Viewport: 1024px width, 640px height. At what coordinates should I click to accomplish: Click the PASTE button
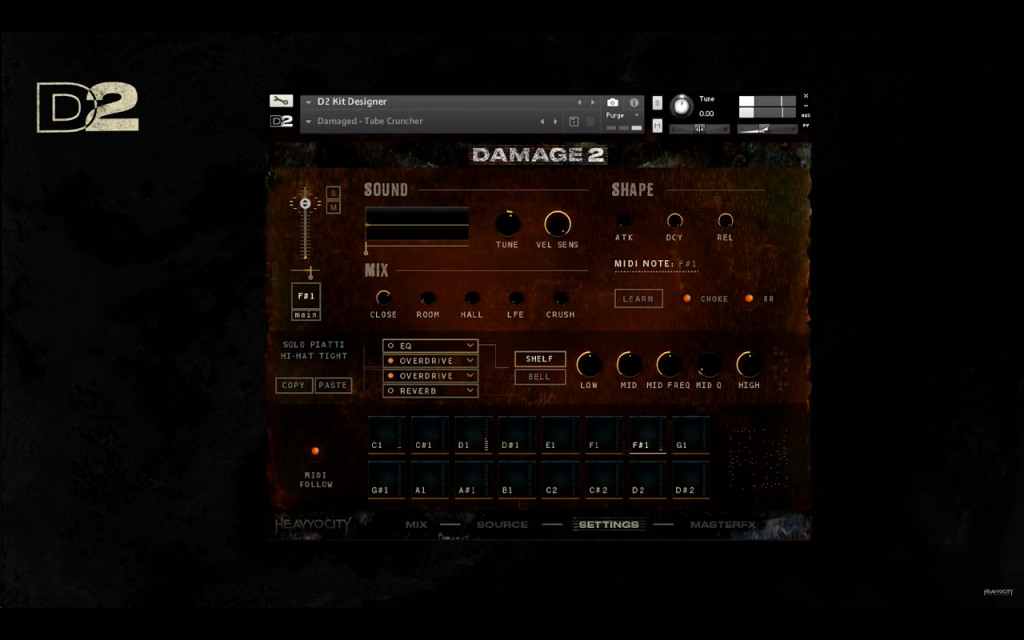pyautogui.click(x=333, y=385)
